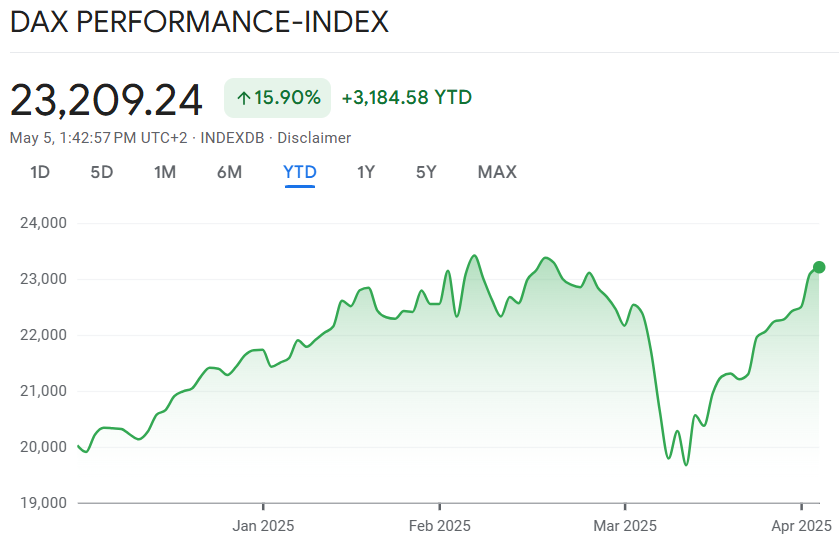This screenshot has width=839, height=551.
Task: Click the active YTD range tab
Action: (300, 172)
